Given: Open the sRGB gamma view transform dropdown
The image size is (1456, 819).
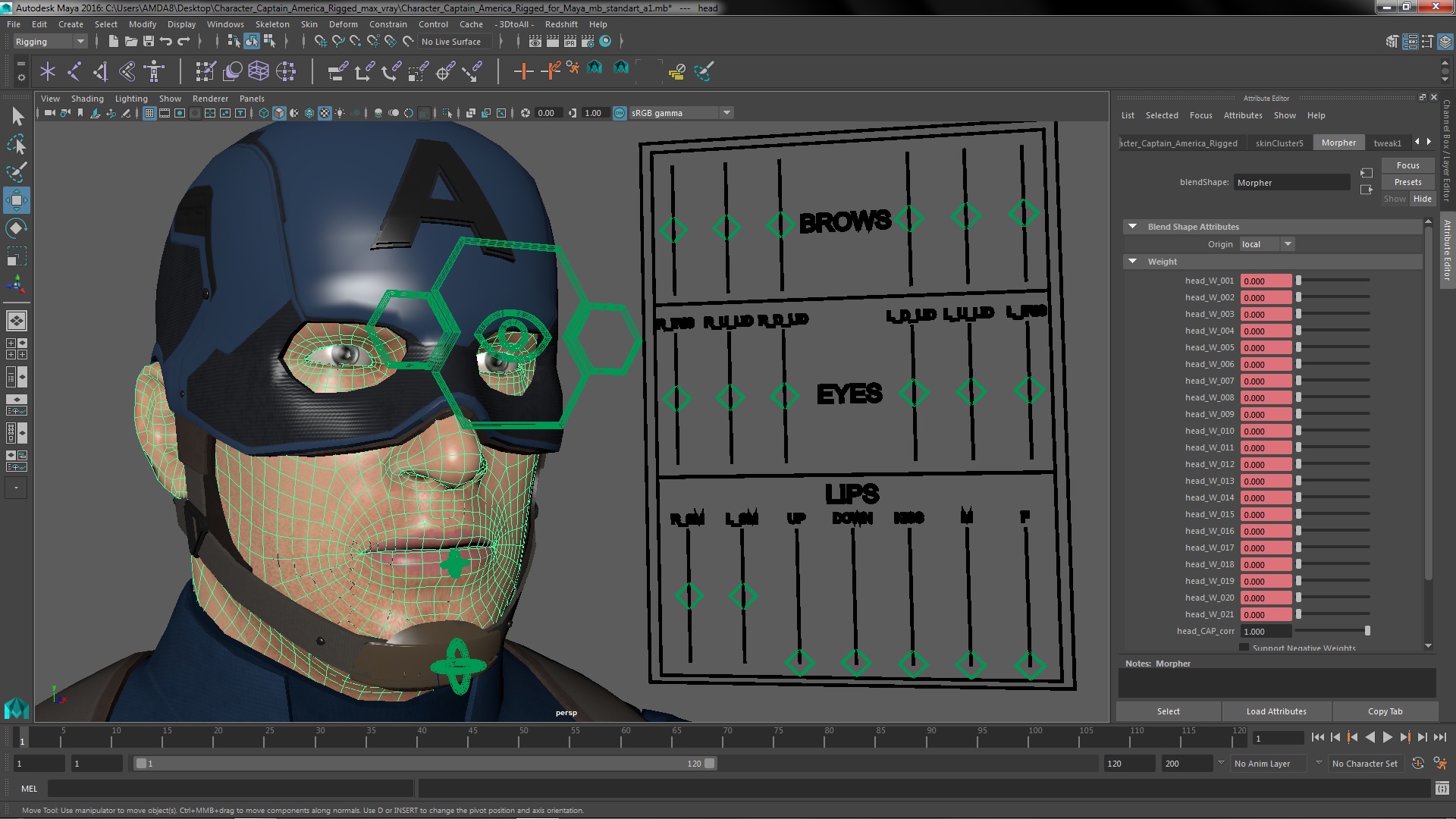Looking at the screenshot, I should pos(680,113).
